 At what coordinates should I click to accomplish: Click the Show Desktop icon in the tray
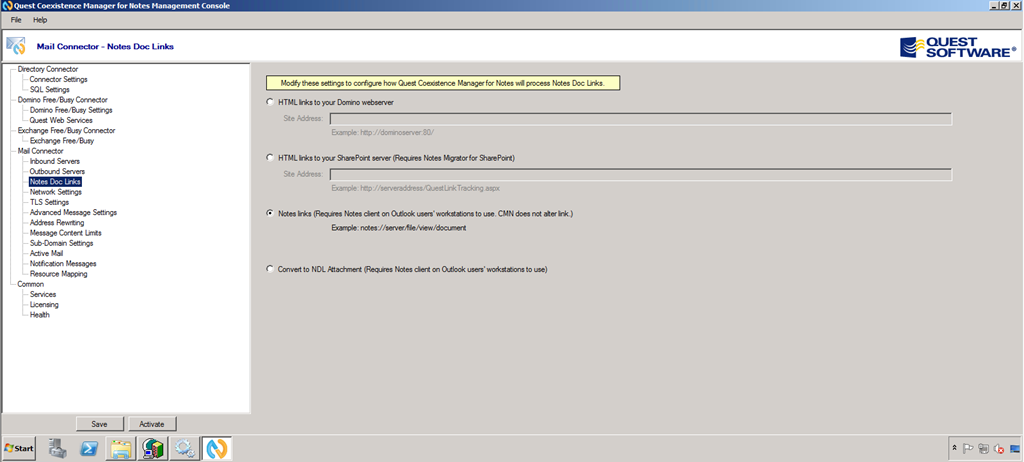click(x=1015, y=449)
